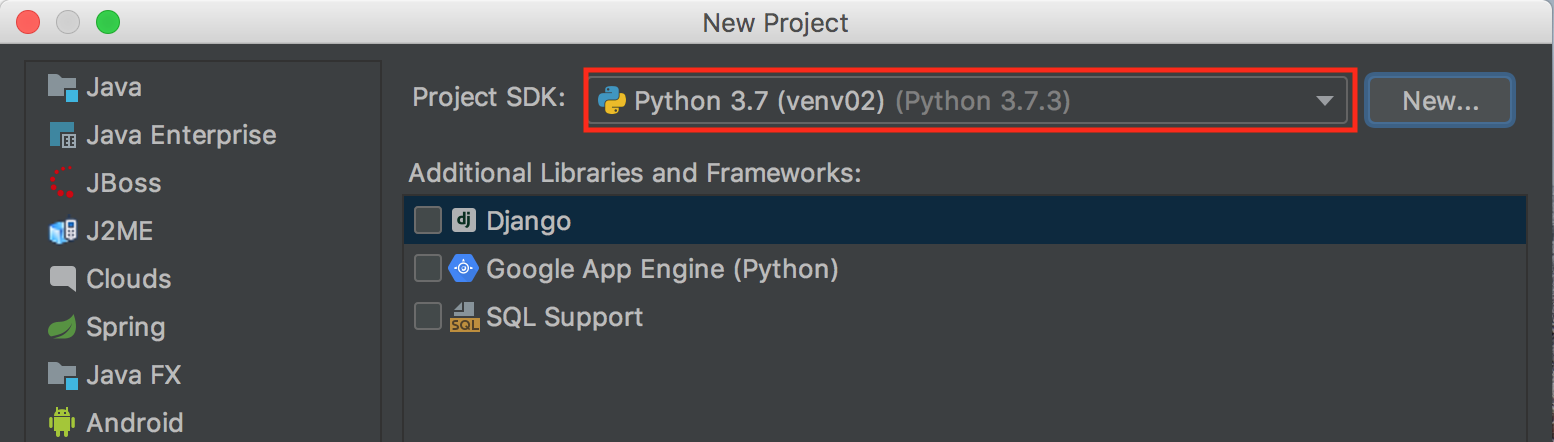Select the Java project type icon
This screenshot has width=1554, height=442.
point(63,87)
